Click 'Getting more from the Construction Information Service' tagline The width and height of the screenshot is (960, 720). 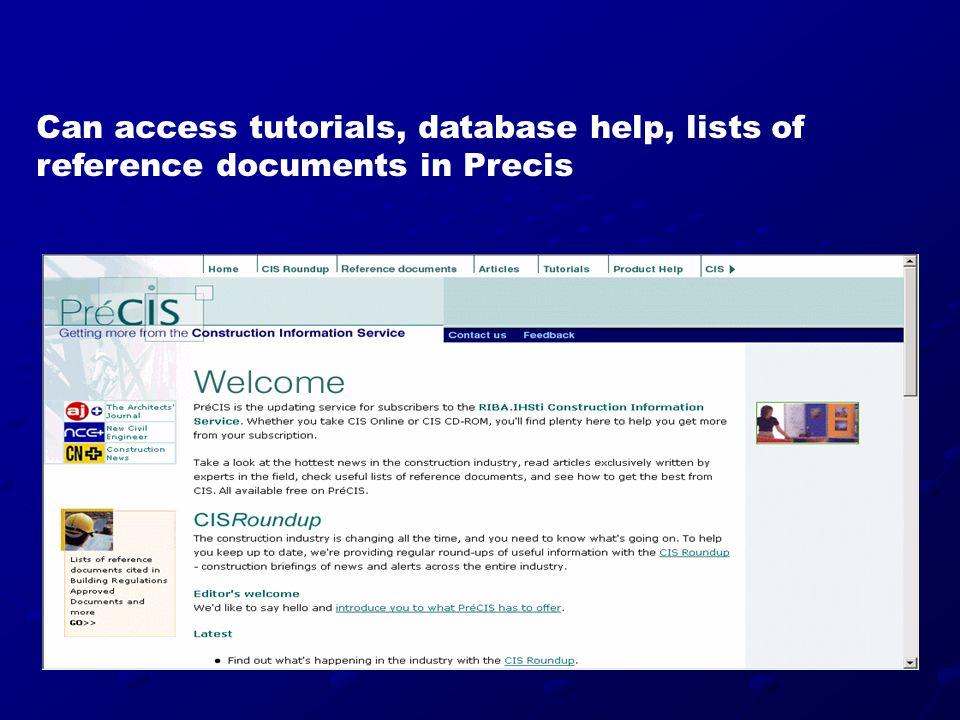pos(231,333)
